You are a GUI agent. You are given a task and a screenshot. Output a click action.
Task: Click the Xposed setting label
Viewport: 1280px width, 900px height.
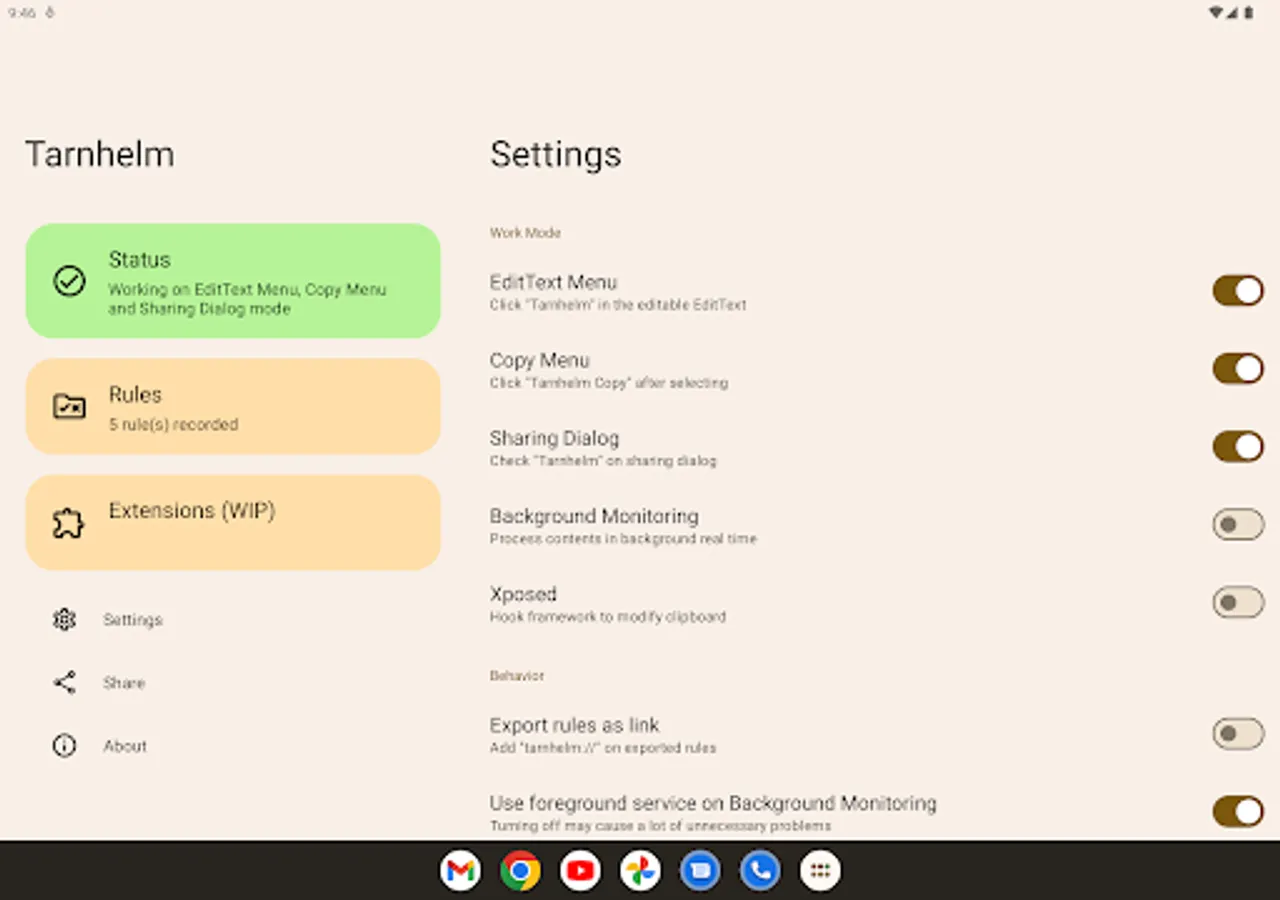click(522, 594)
